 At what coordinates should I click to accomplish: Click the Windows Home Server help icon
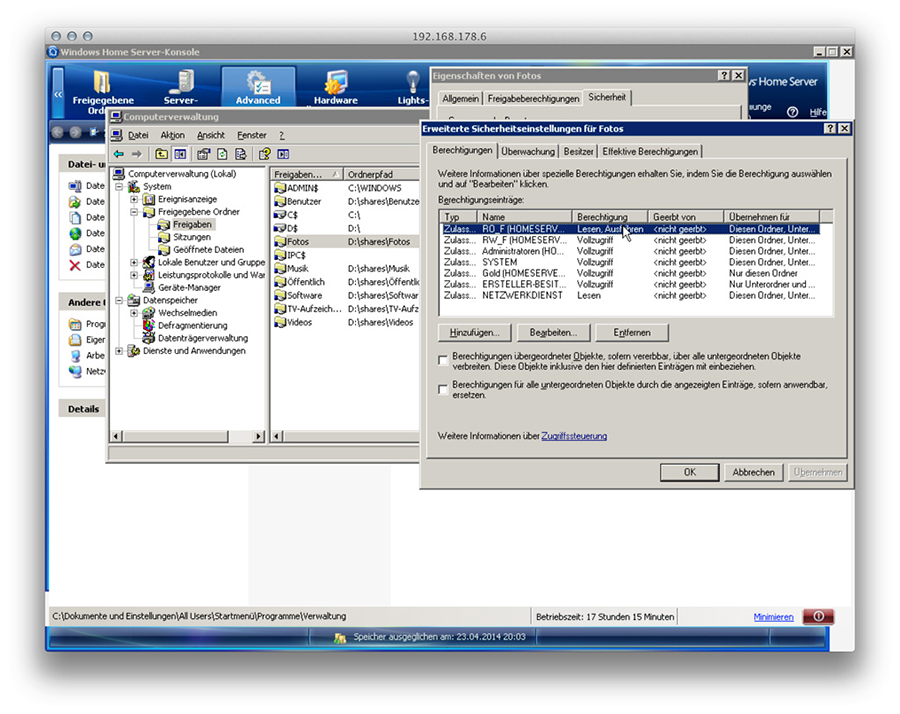click(793, 112)
